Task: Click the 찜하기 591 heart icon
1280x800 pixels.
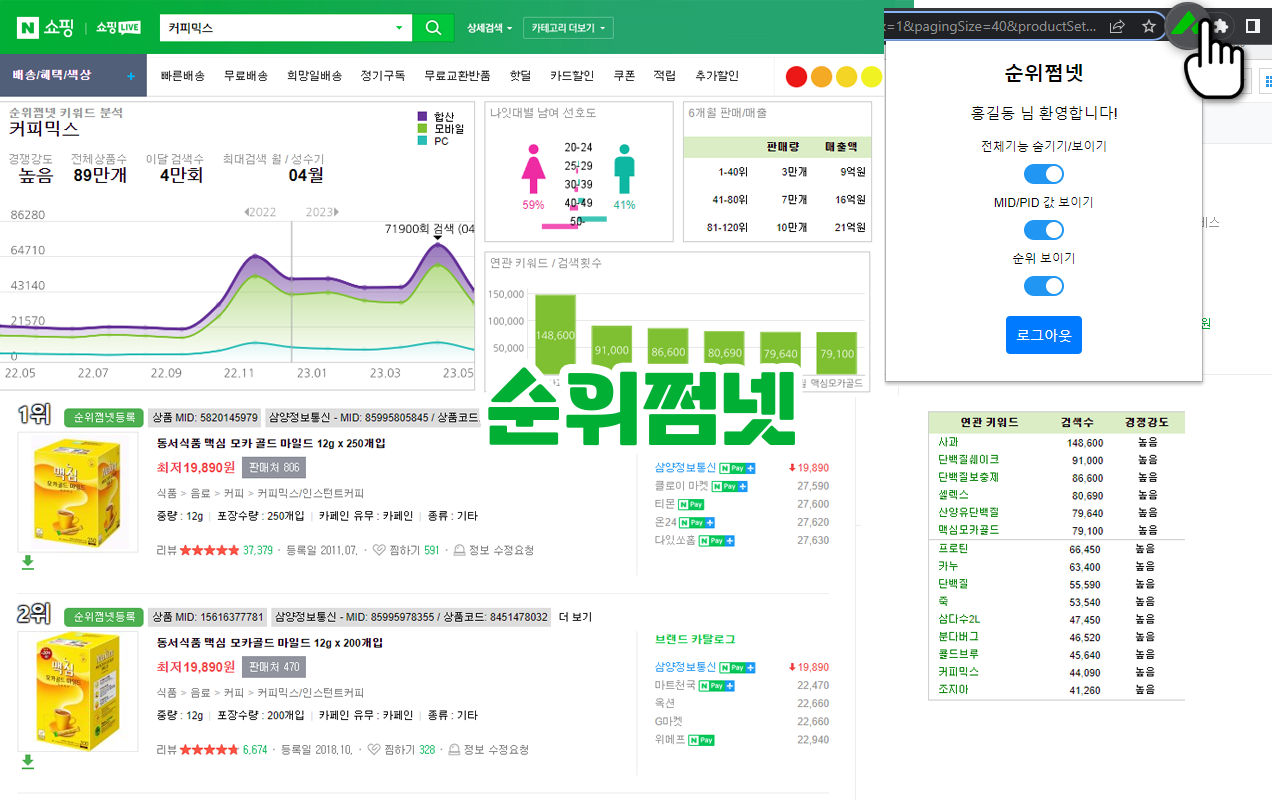Action: 379,550
